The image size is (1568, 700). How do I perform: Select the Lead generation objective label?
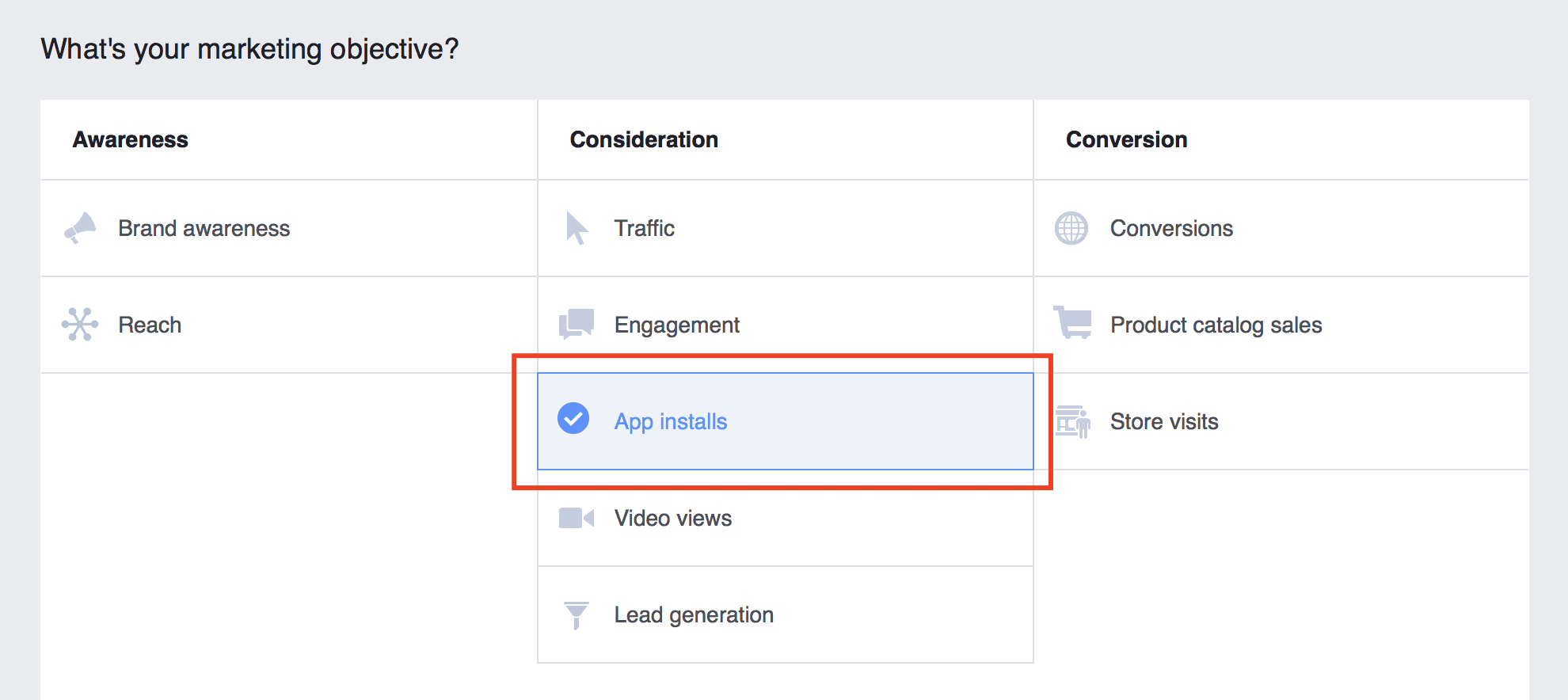pyautogui.click(x=694, y=614)
